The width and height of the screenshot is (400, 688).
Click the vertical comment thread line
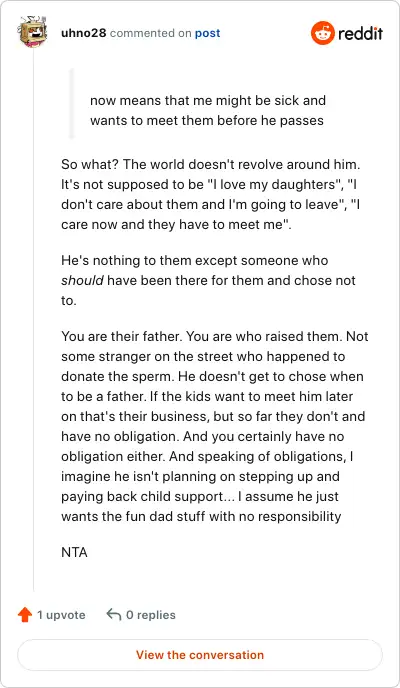point(34,319)
